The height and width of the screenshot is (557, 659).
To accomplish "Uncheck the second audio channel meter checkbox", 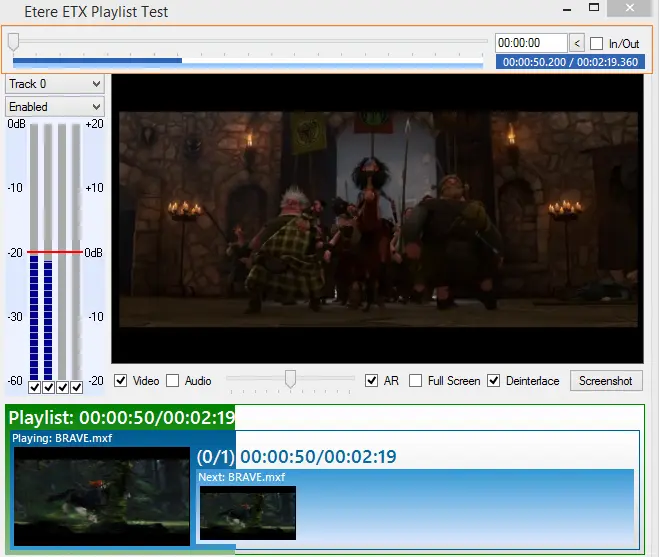I will point(48,387).
